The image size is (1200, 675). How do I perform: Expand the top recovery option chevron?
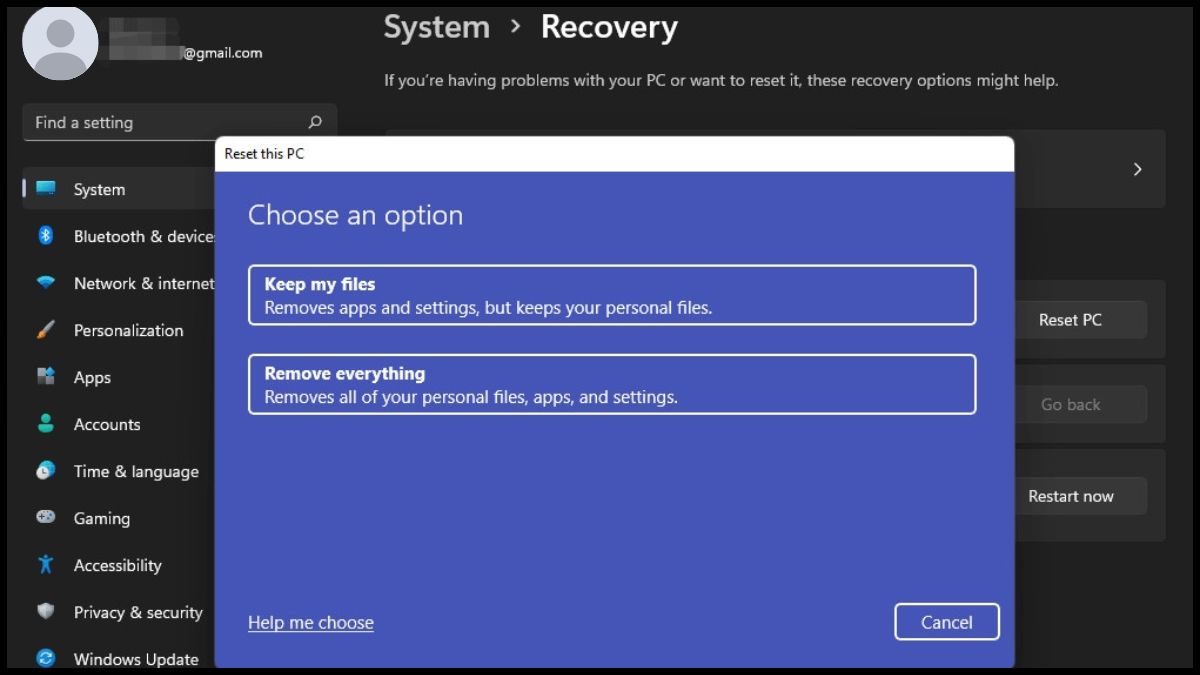[1137, 169]
